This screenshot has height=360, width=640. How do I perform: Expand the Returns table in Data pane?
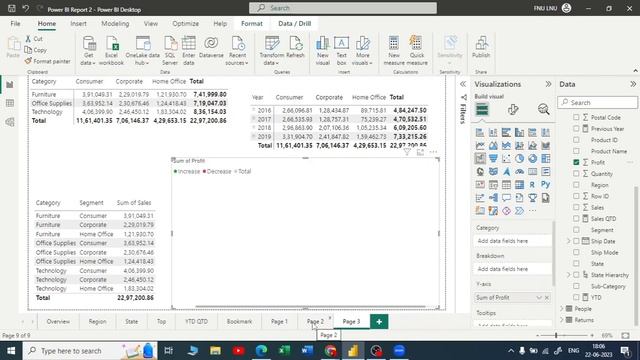click(562, 320)
